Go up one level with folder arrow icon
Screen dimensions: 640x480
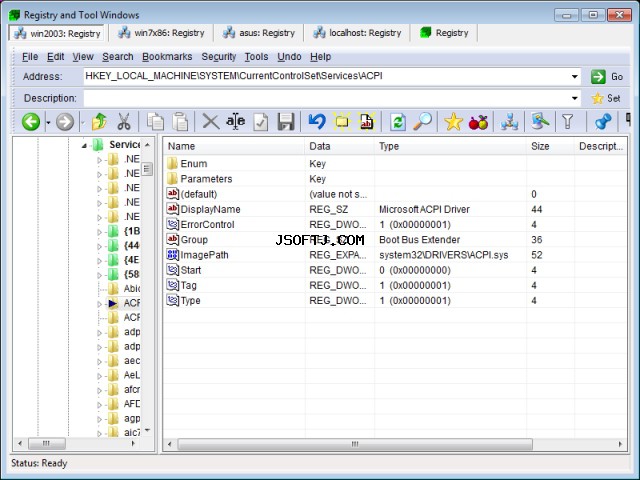(x=99, y=122)
